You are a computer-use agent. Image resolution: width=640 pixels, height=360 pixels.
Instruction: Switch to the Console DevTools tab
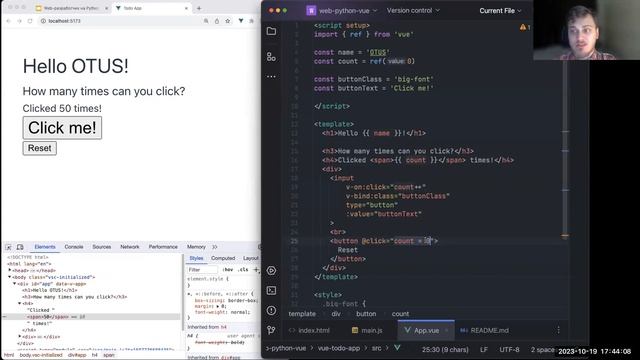[74, 247]
